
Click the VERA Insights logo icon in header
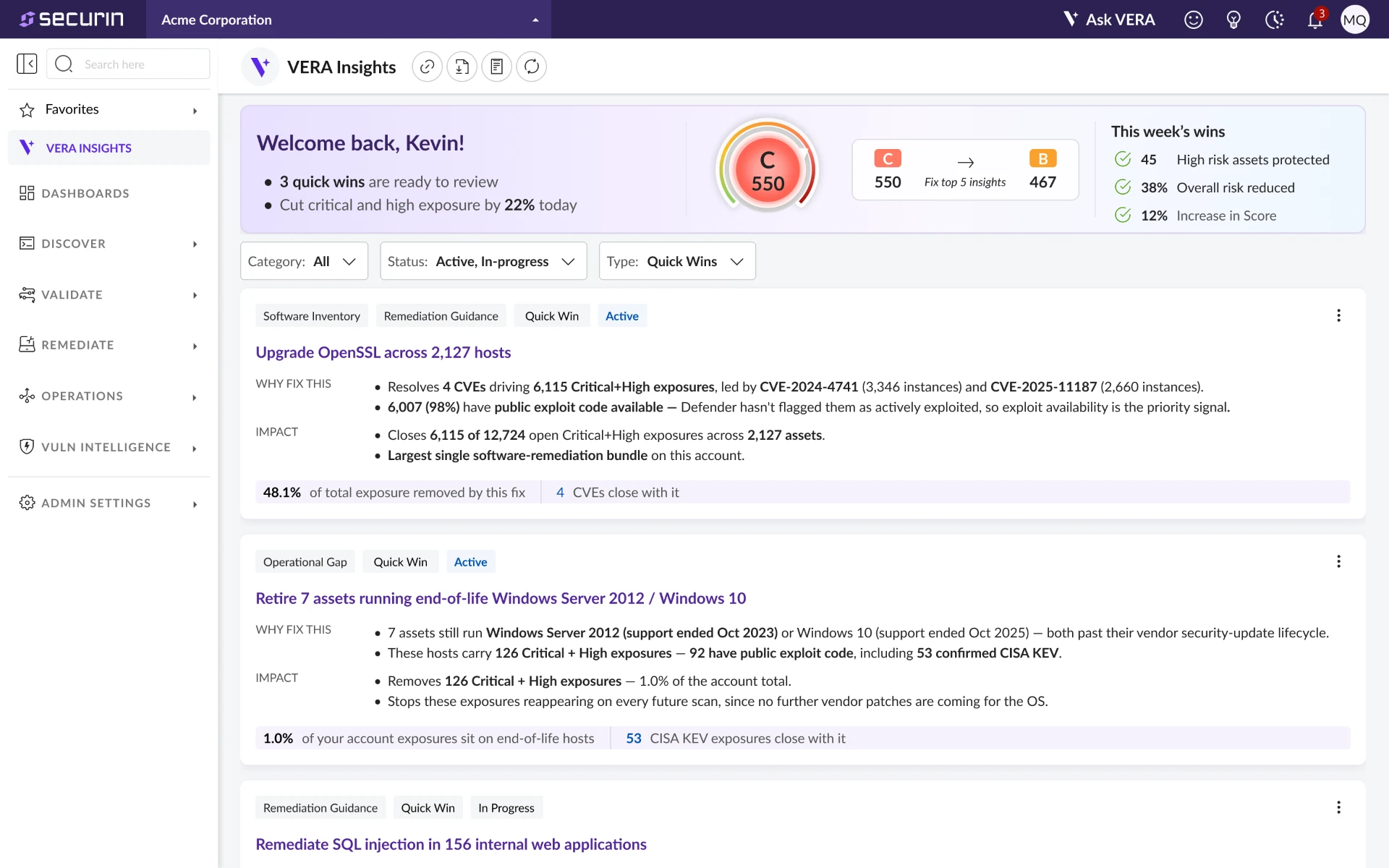coord(260,67)
